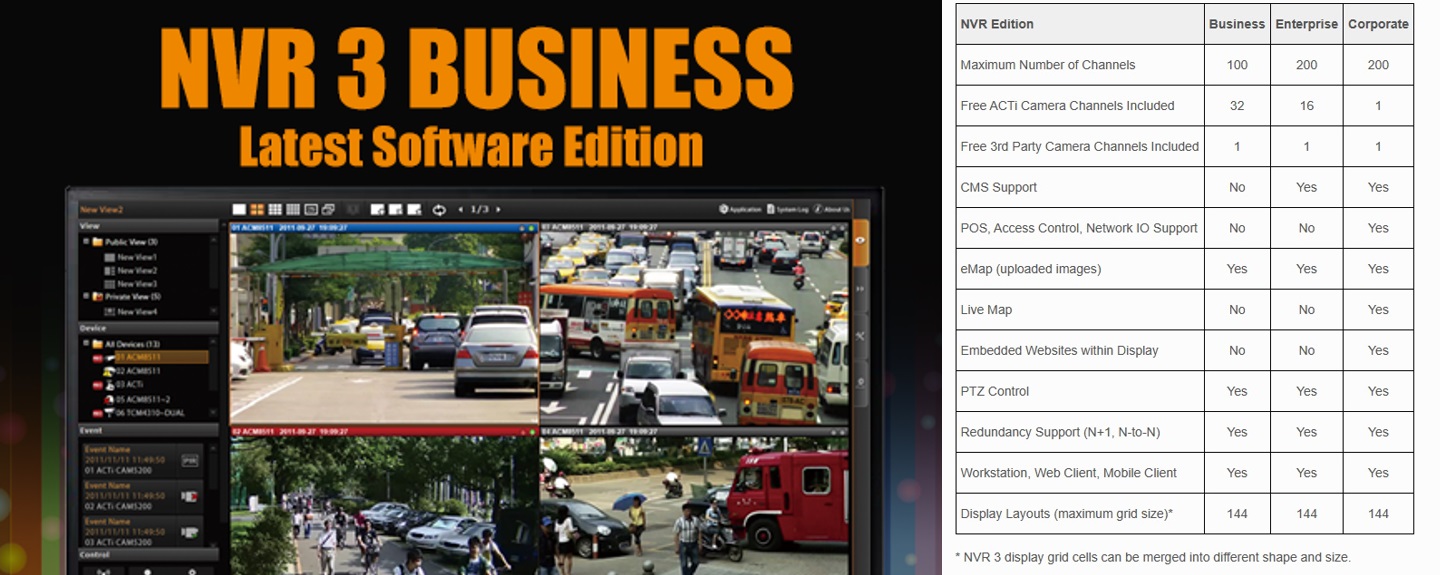Viewport: 1440px width, 575px height.
Task: Click the Control panel header
Action: click(148, 554)
